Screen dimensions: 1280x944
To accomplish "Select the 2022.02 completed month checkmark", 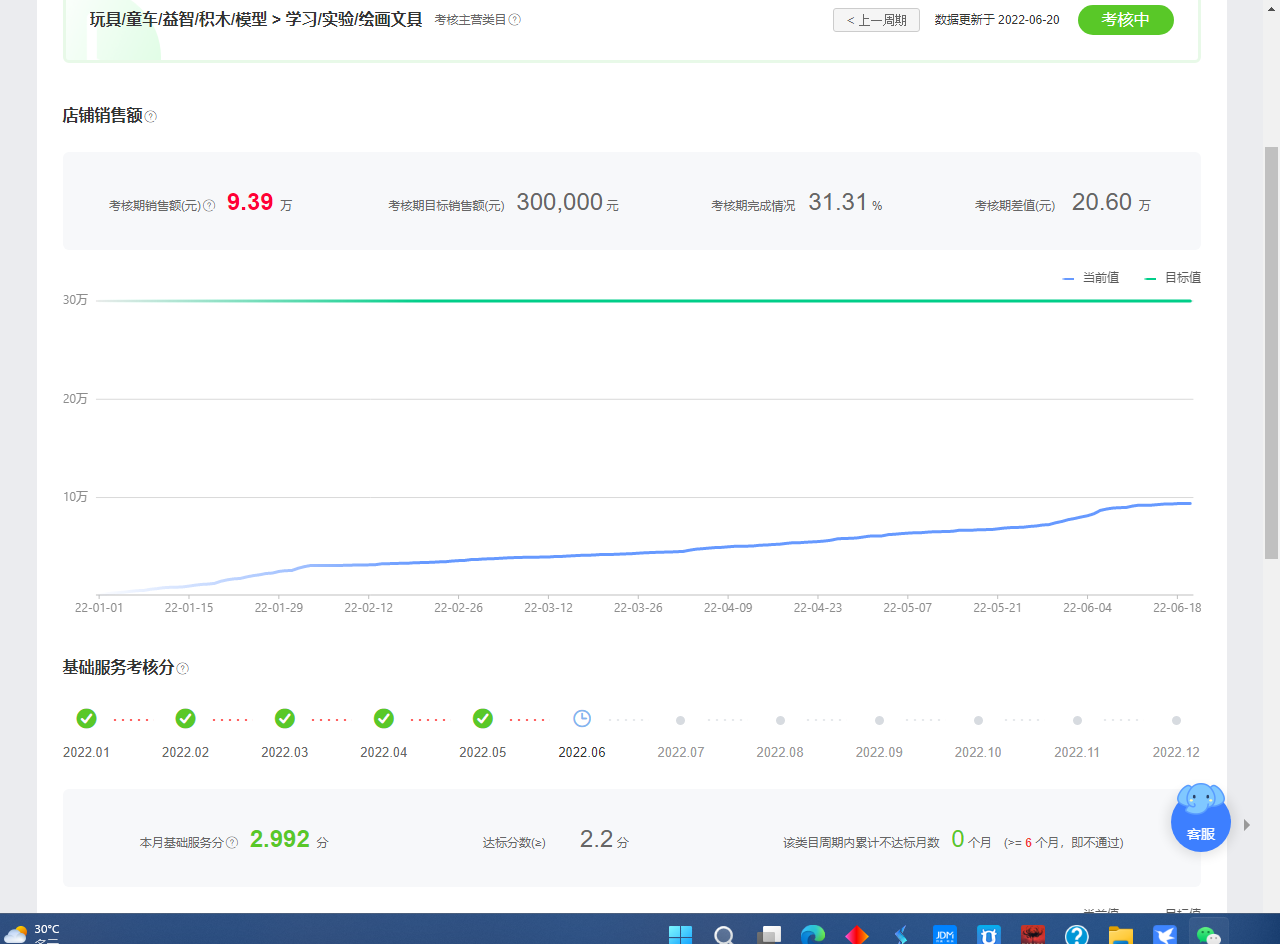I will 186,719.
